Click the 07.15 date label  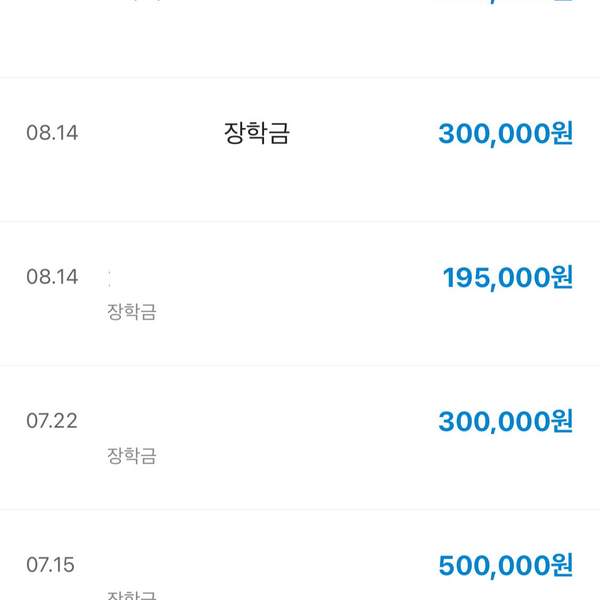pos(52,565)
